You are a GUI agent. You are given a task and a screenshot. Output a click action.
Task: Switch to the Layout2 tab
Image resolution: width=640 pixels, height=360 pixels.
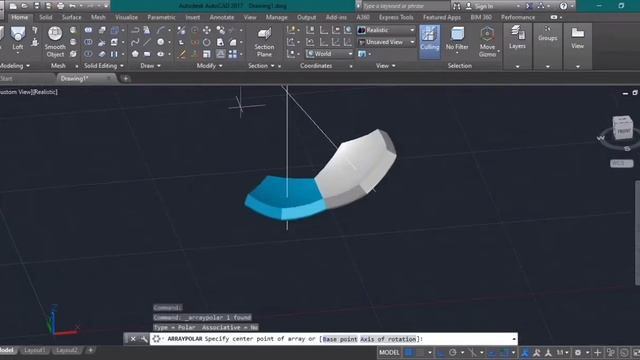pyautogui.click(x=67, y=350)
